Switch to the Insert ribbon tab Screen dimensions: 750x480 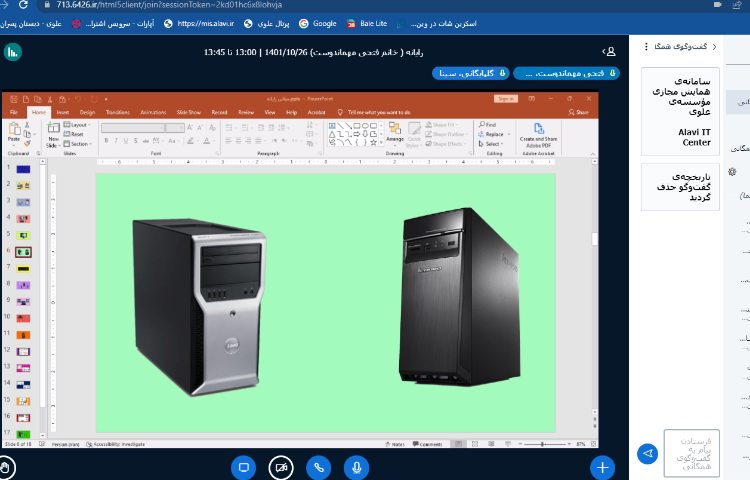click(x=62, y=112)
